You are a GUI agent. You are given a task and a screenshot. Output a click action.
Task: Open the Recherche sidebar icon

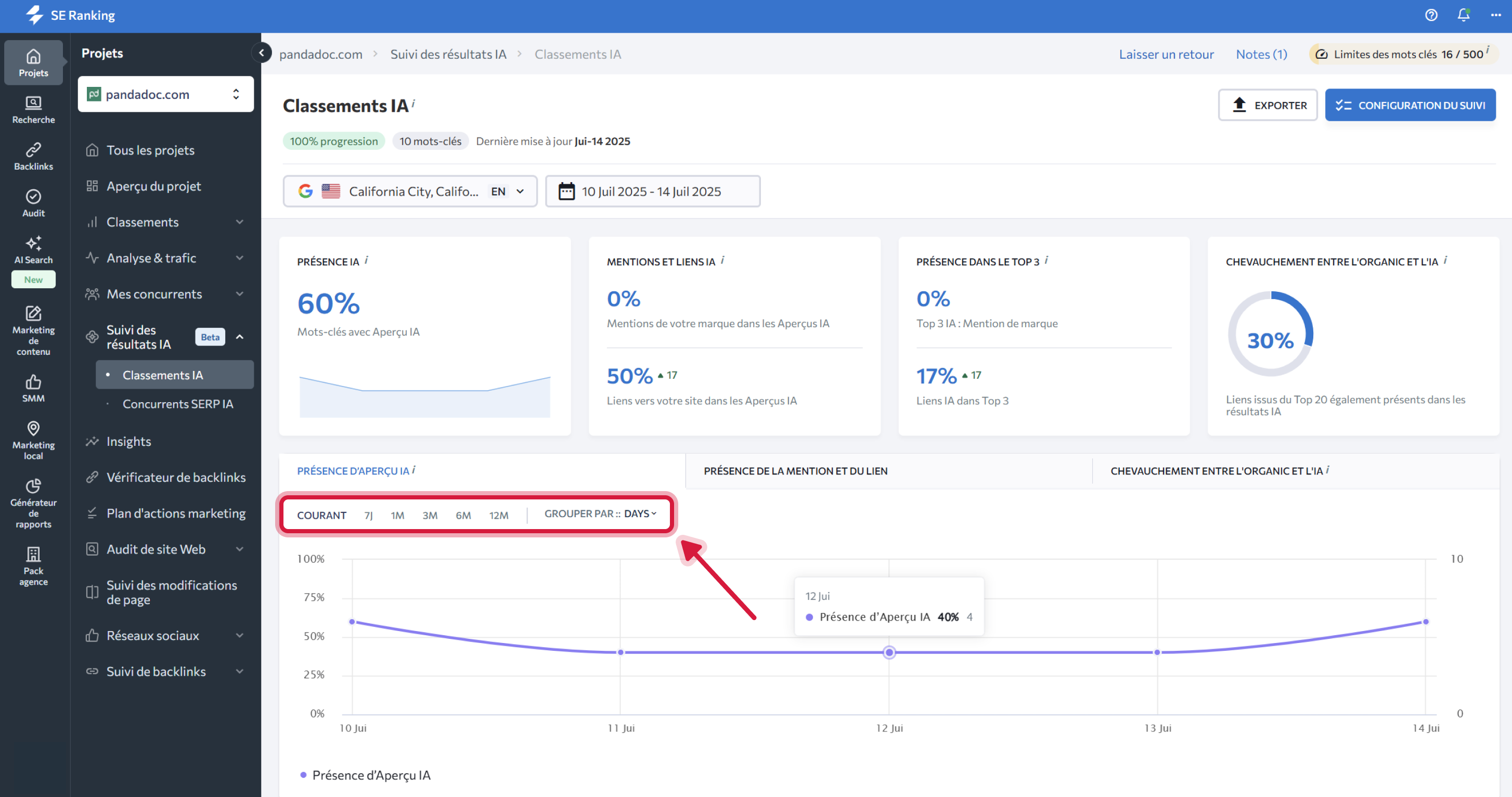[x=33, y=110]
